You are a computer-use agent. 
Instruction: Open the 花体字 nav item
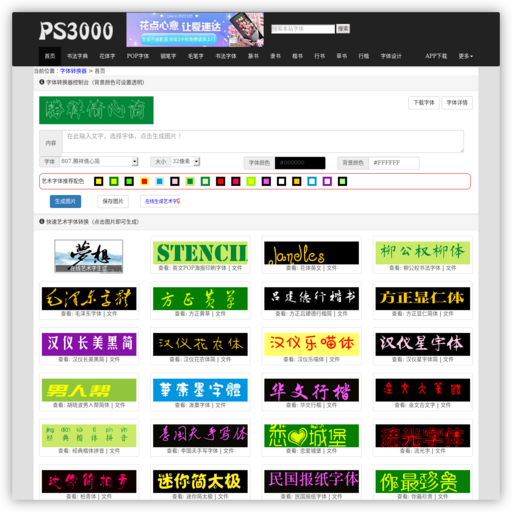107,56
